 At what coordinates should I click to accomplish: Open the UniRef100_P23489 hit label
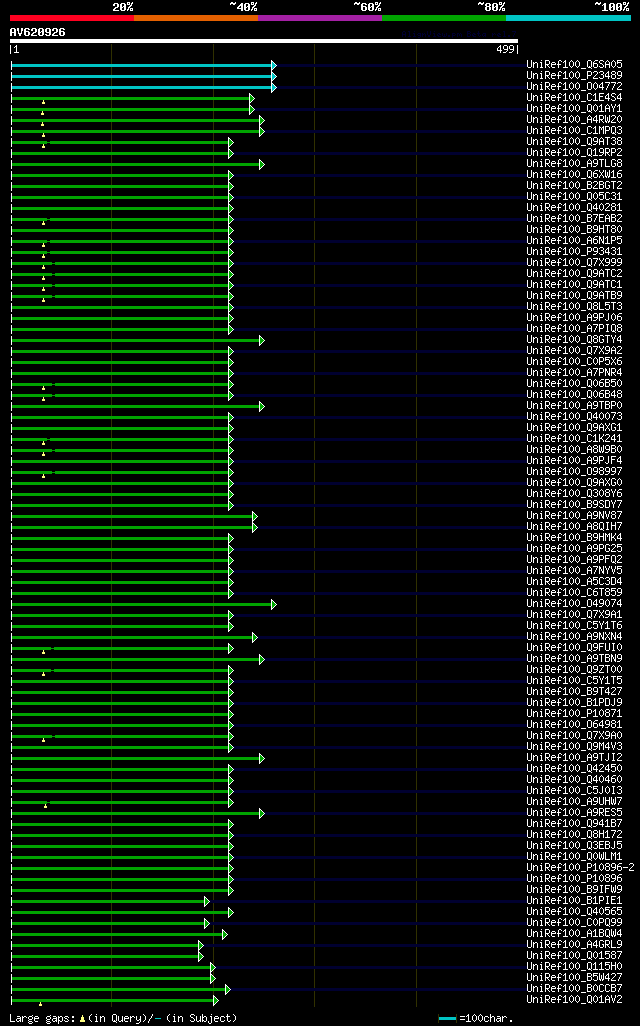(575, 75)
